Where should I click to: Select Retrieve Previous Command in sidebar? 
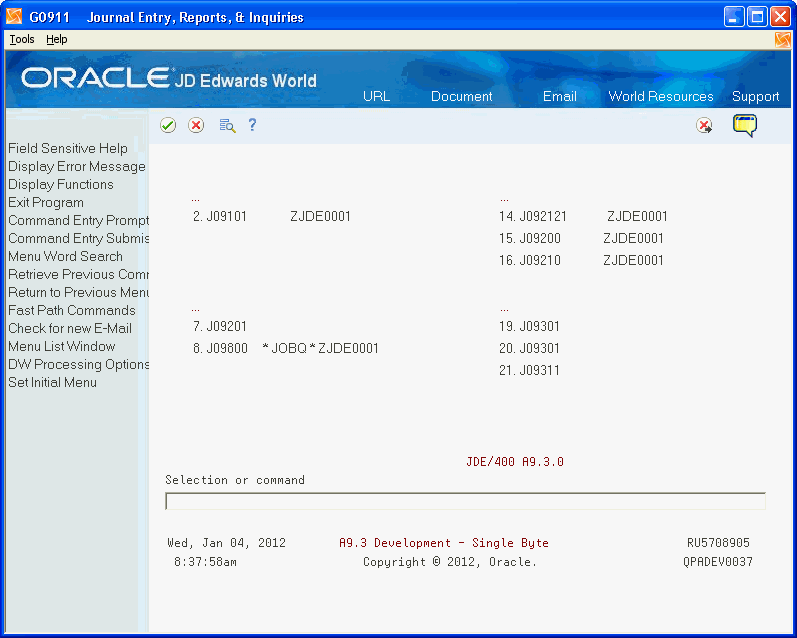point(78,275)
